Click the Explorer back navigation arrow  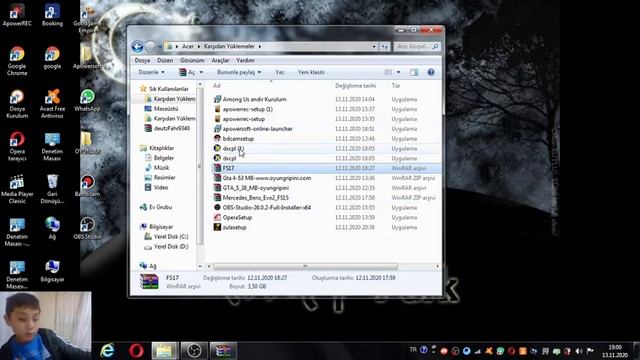(x=137, y=47)
